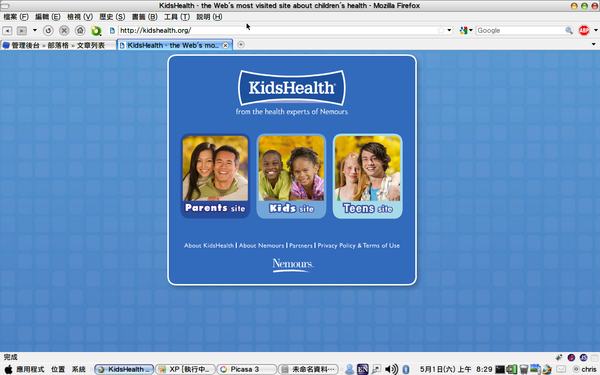Image resolution: width=600 pixels, height=375 pixels.
Task: Open the 位置 panel menu
Action: [58, 369]
